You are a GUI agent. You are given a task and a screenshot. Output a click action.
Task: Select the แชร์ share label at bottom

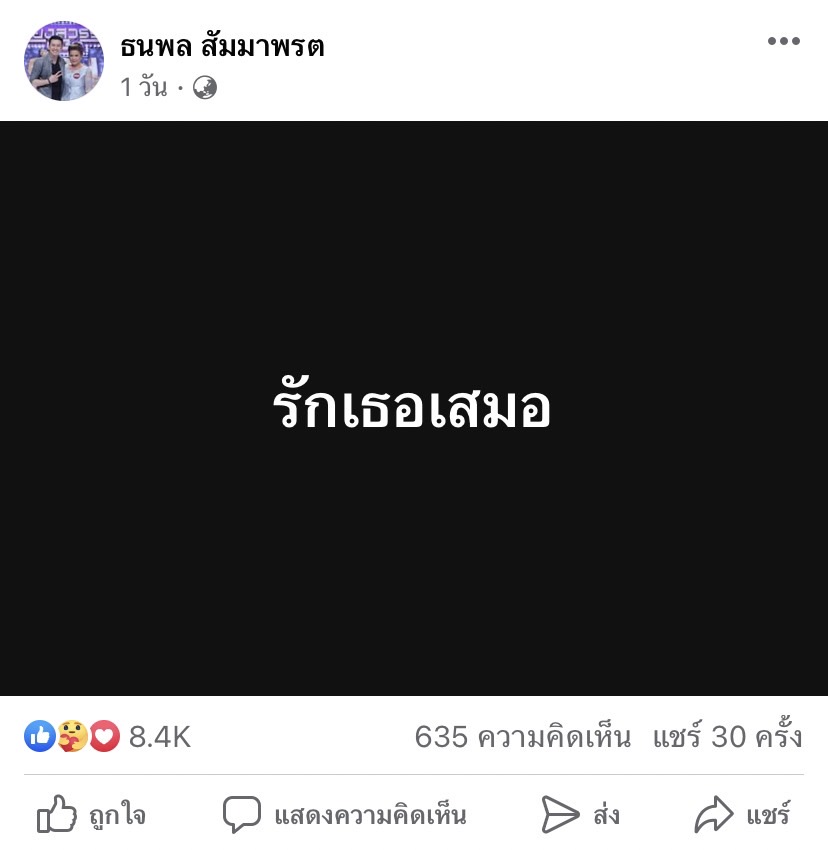768,813
